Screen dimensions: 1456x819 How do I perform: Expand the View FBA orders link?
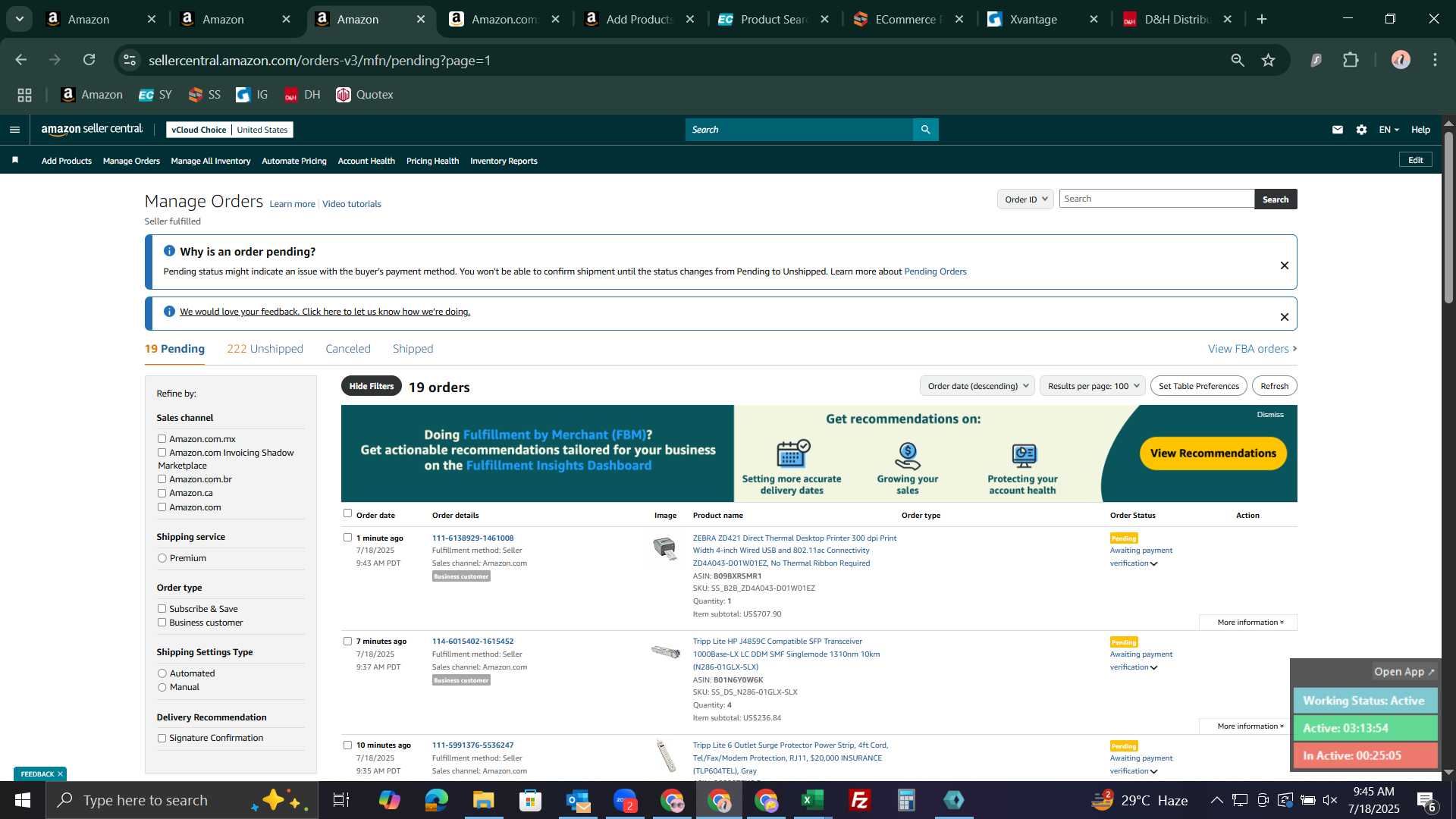(1252, 349)
